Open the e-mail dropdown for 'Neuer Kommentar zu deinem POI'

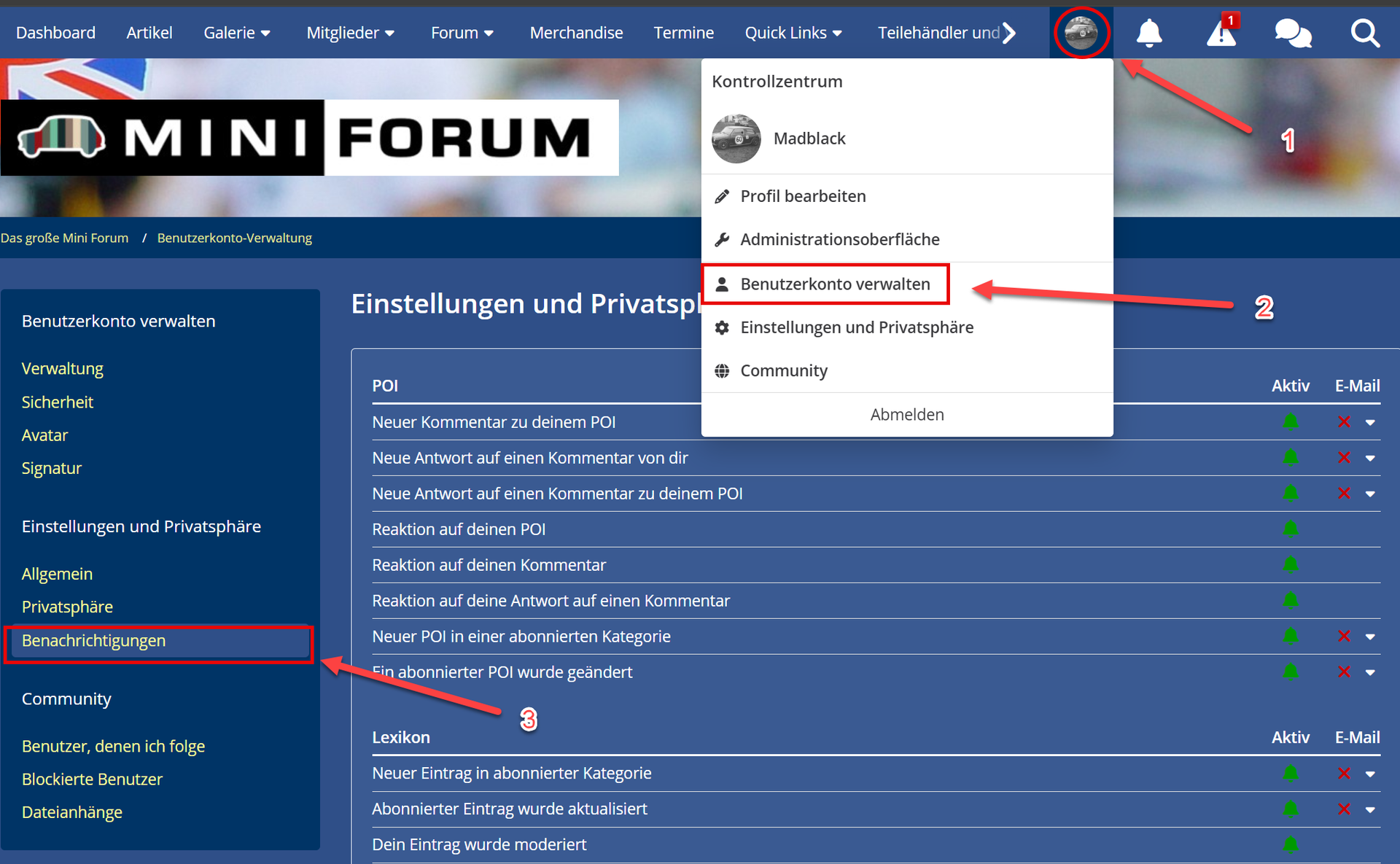pyautogui.click(x=1370, y=423)
